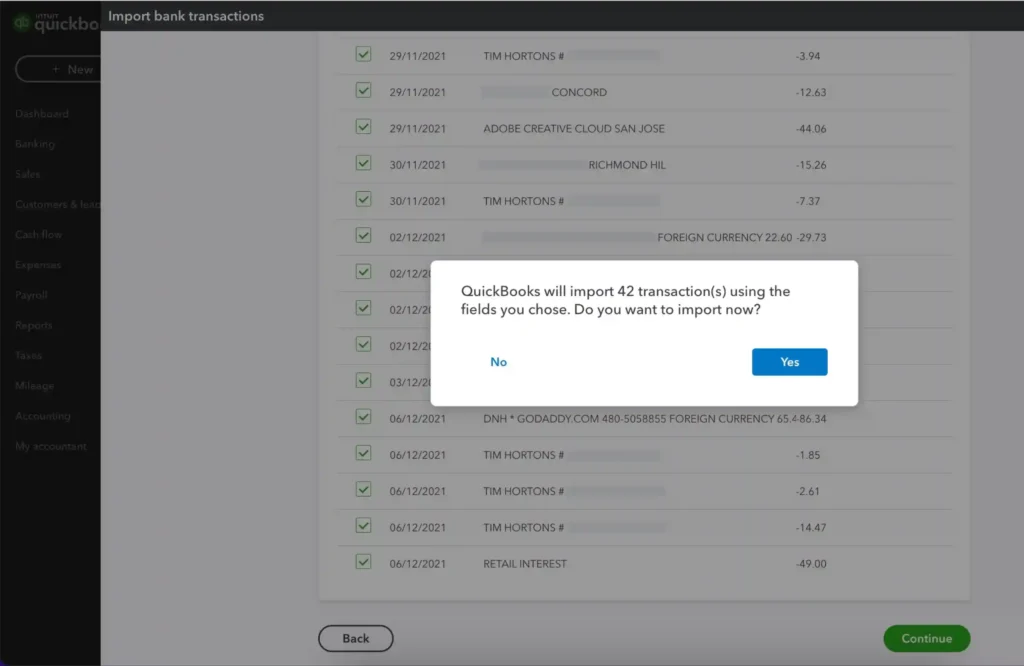Image resolution: width=1024 pixels, height=666 pixels.
Task: Uncheck the TIM HORTONS -3.94 transaction
Action: click(x=364, y=54)
